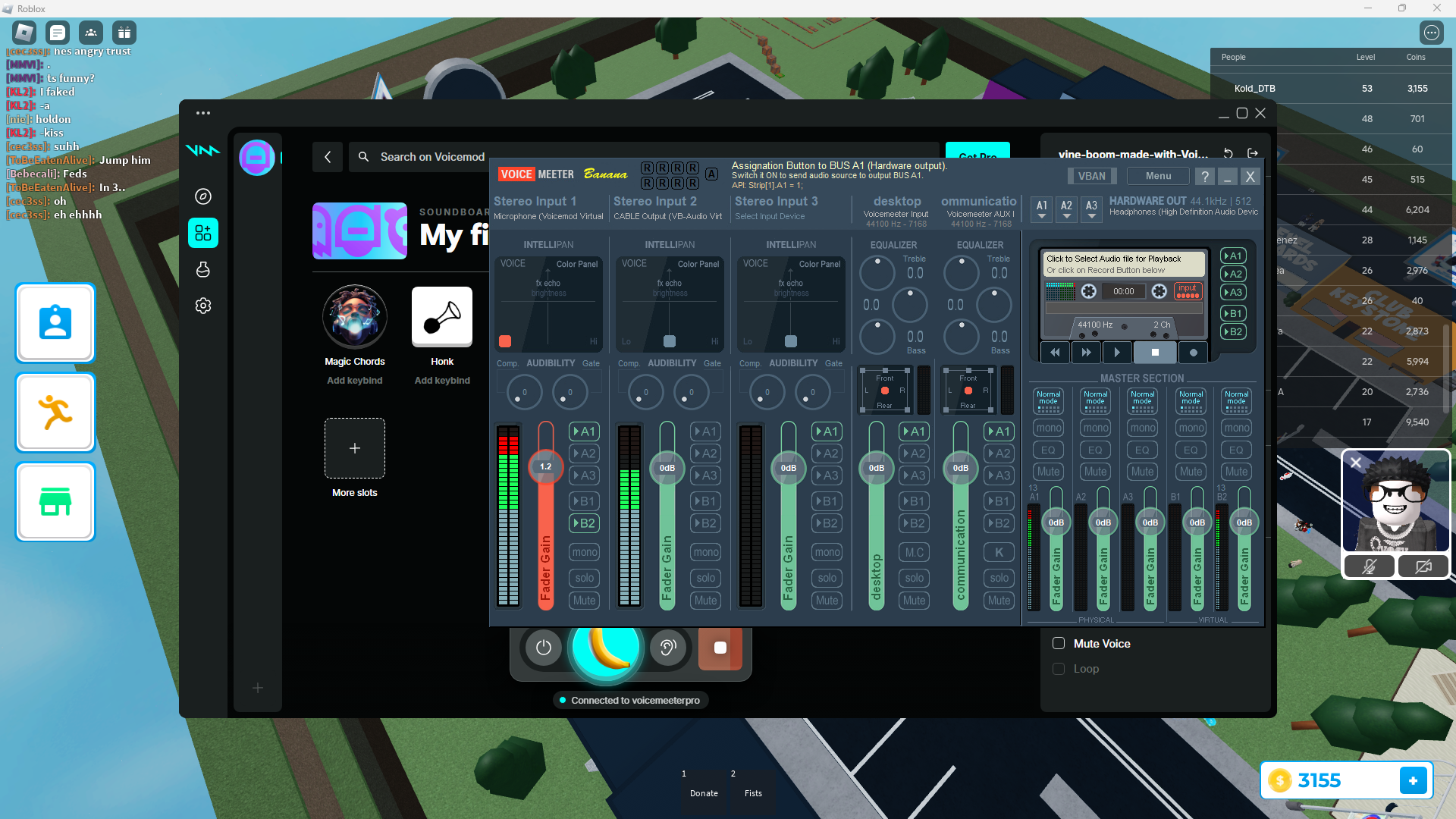Open Stereo Input 1 device selection

tap(549, 217)
